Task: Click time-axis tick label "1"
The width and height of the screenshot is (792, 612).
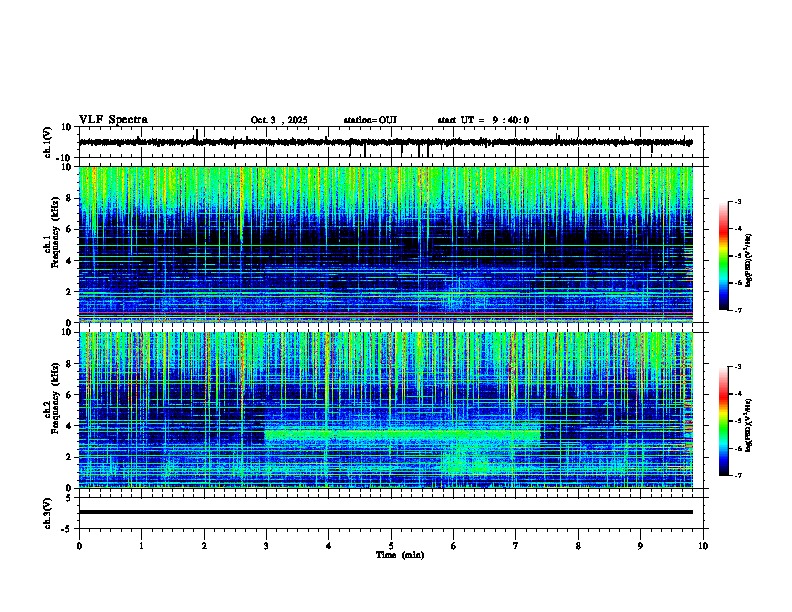Action: [141, 546]
